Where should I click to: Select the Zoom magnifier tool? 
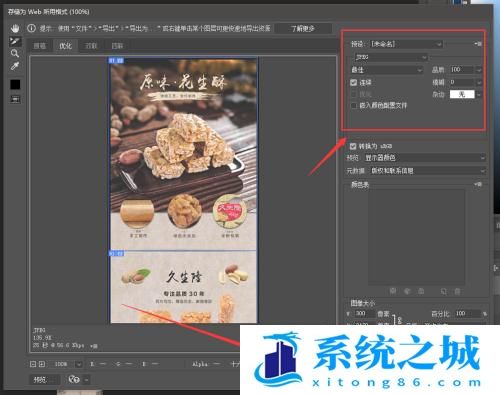[x=15, y=53]
